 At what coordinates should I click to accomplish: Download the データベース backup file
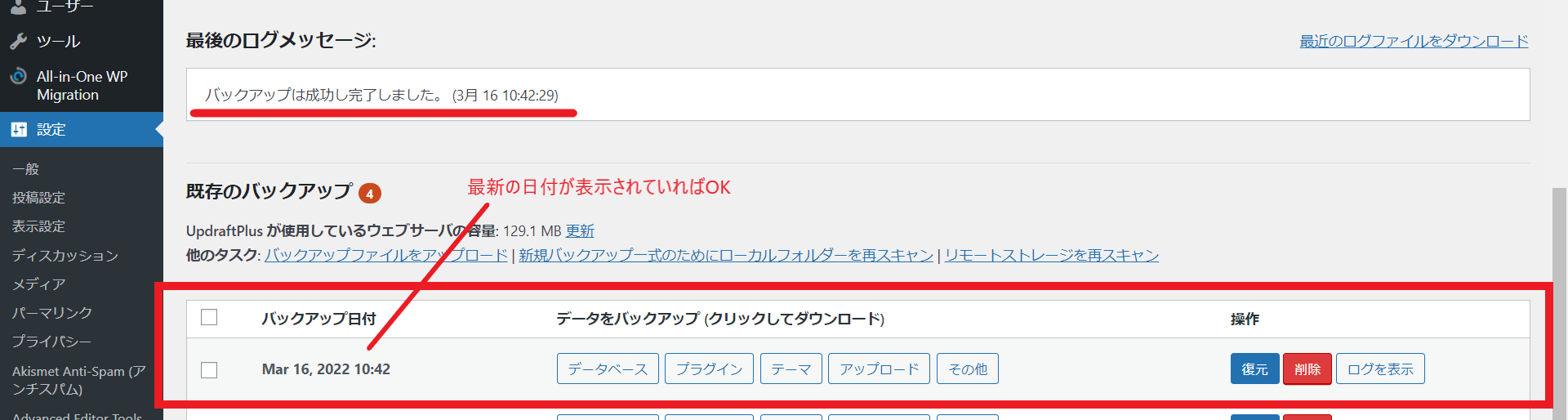(x=608, y=369)
